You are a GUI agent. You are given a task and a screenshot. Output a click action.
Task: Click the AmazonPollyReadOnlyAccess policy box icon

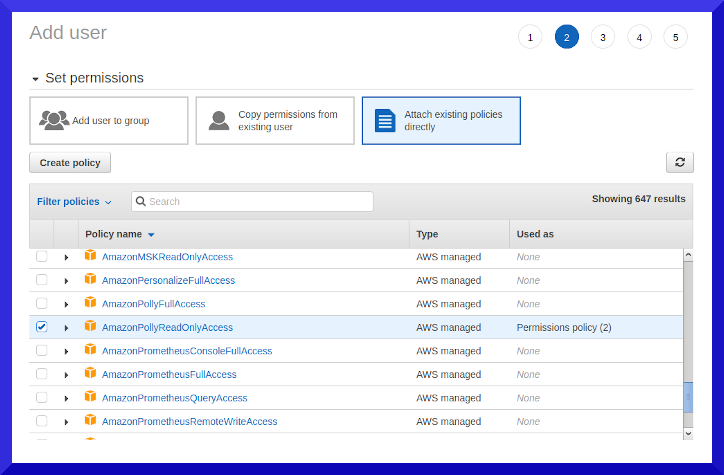(x=90, y=326)
